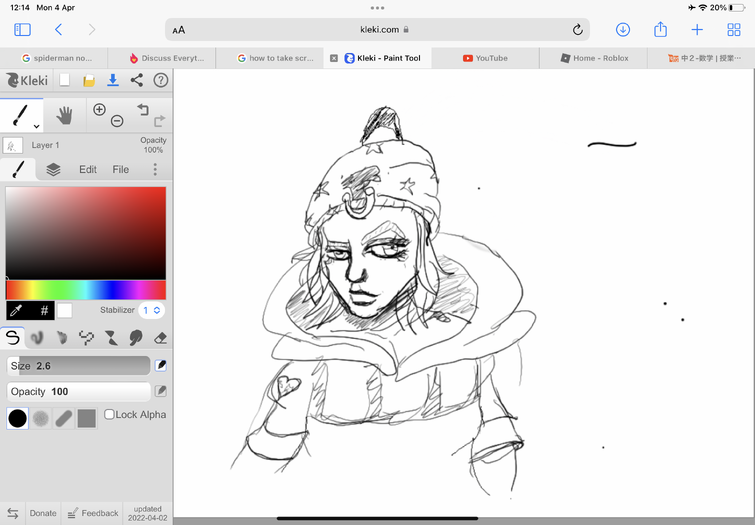Open the hex color input button

click(44, 311)
